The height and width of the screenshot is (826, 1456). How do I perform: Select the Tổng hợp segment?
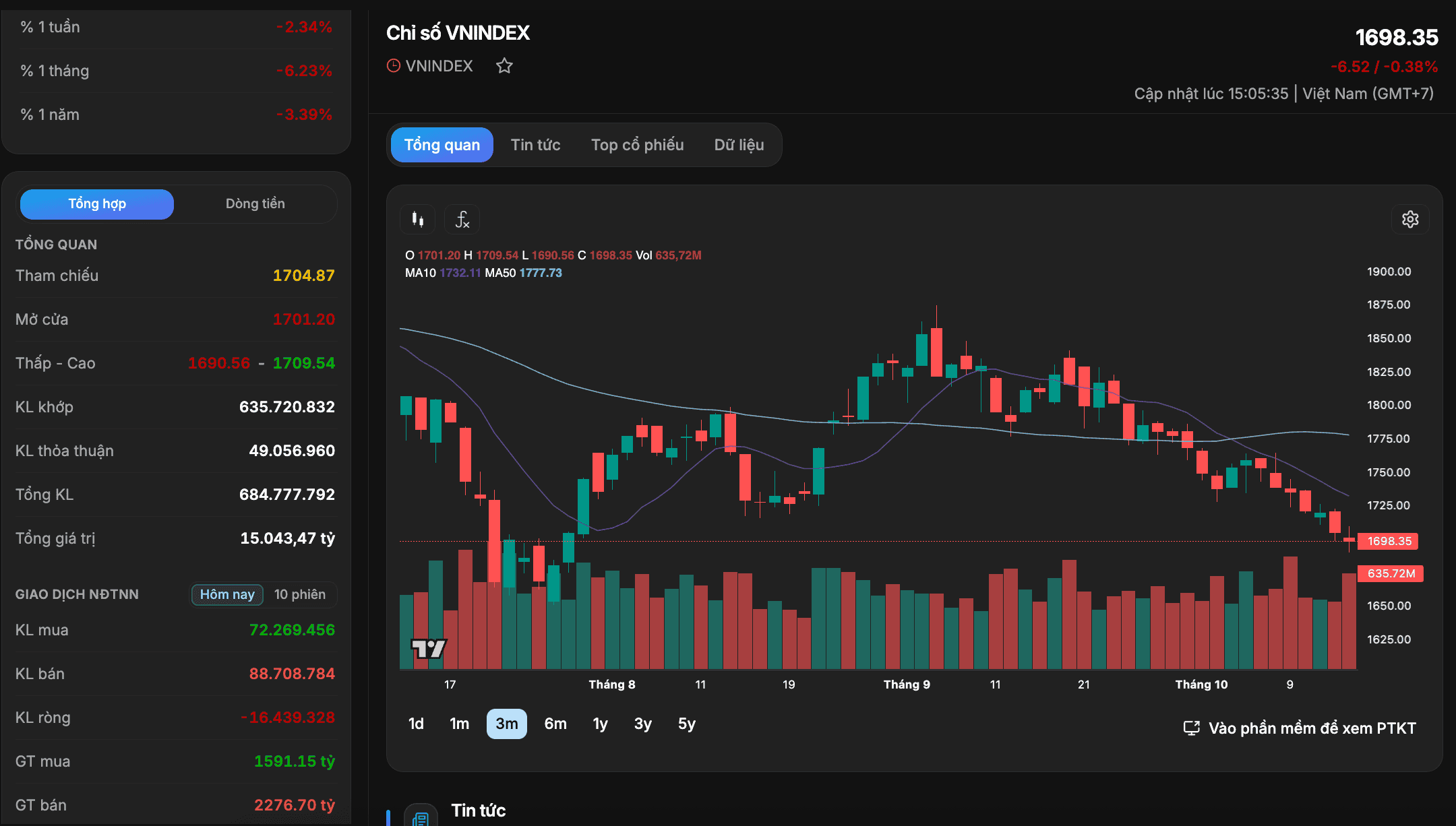pos(97,204)
